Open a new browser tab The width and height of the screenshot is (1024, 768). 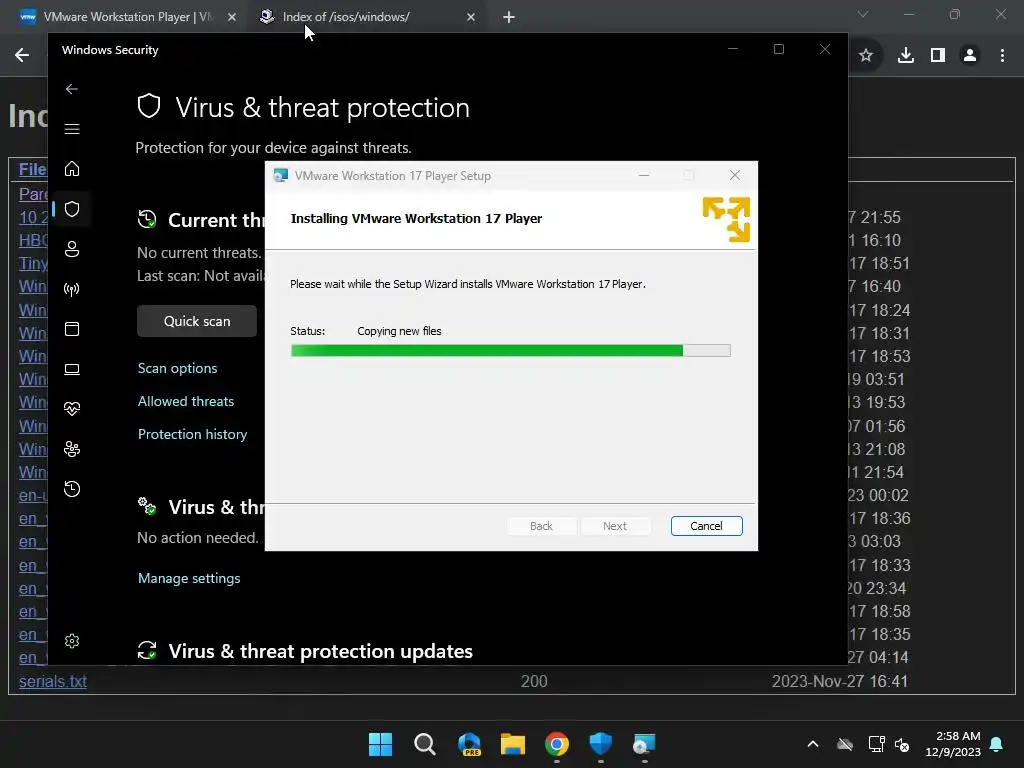pos(509,17)
